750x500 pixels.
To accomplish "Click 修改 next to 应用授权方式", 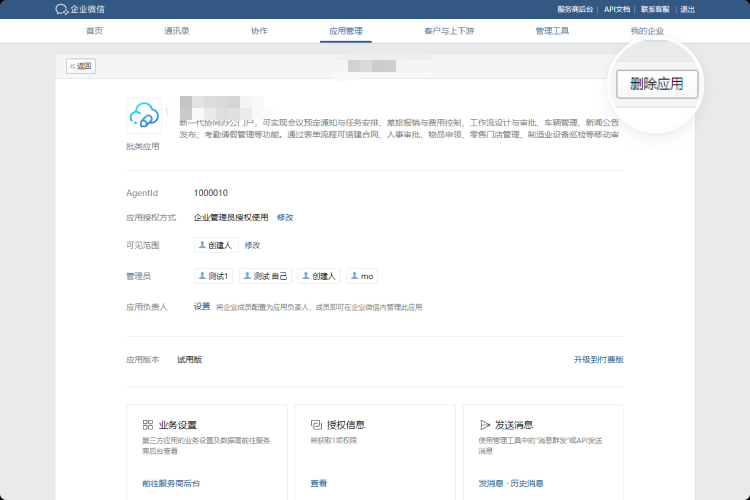I will tap(285, 217).
